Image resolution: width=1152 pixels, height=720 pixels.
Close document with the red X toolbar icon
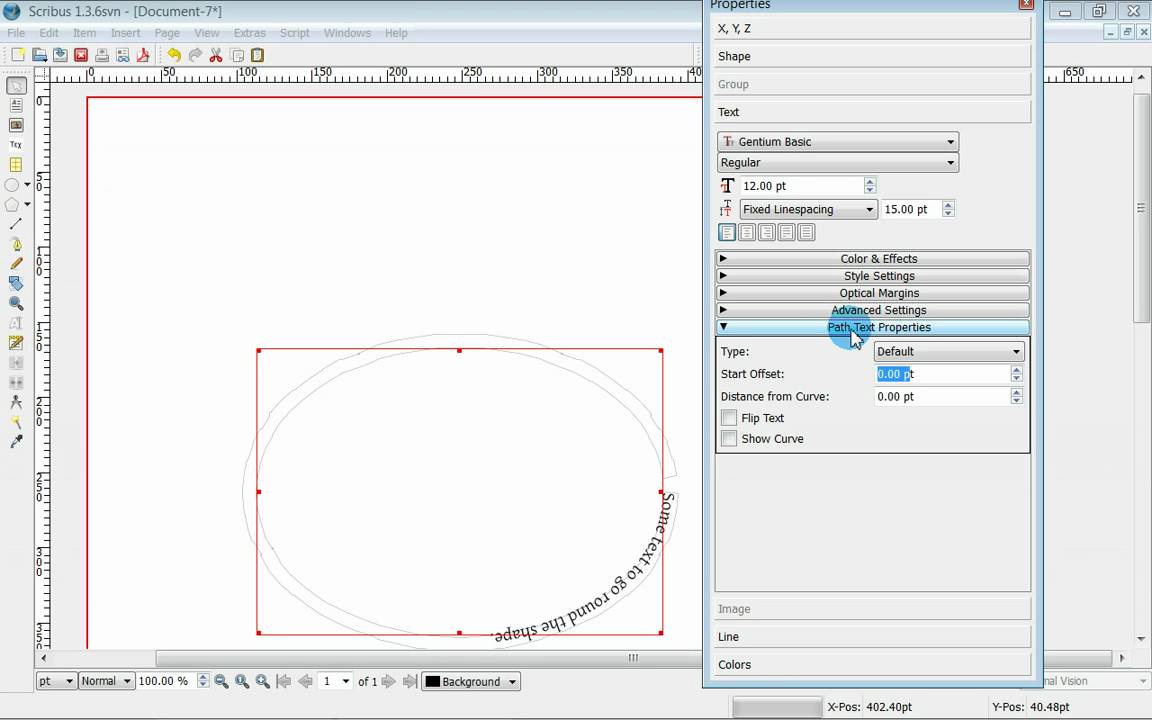[81, 55]
